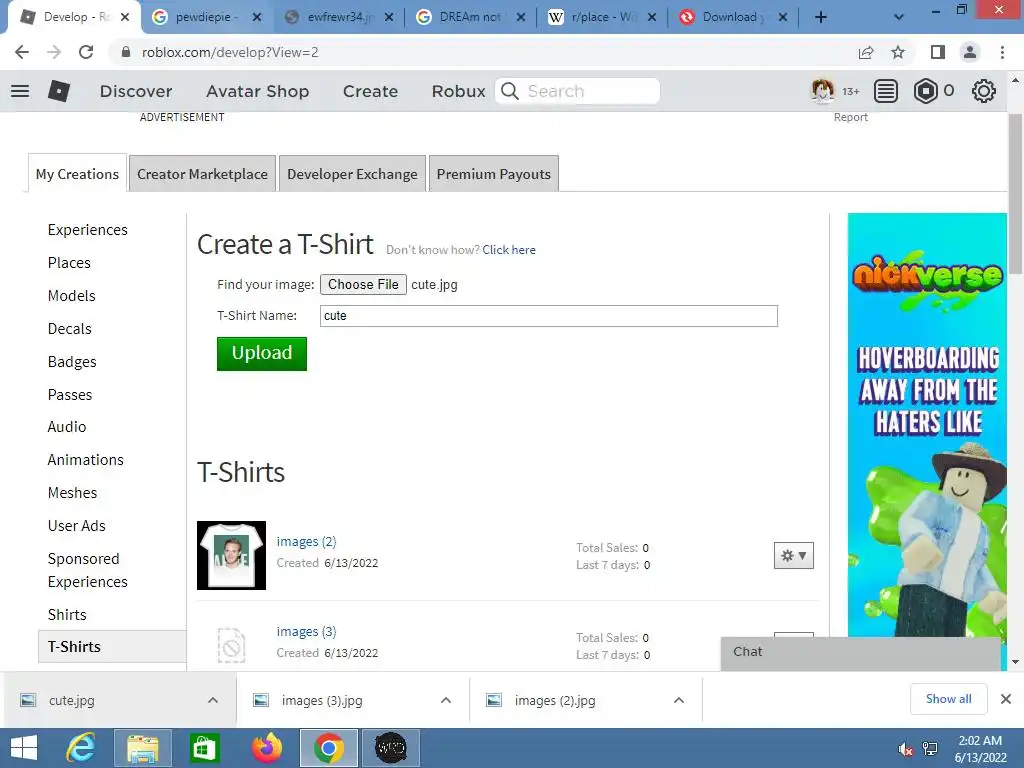Open the Roblox hamburger navigation menu
Viewport: 1024px width, 768px height.
(20, 91)
